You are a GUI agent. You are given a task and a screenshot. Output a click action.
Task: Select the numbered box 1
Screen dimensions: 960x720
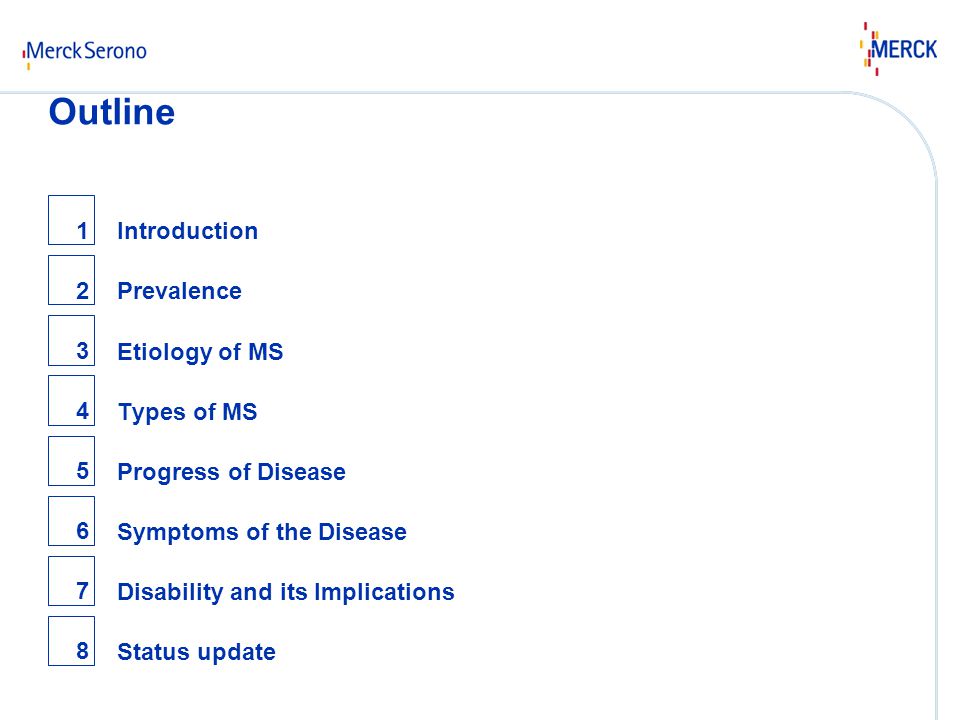[72, 220]
